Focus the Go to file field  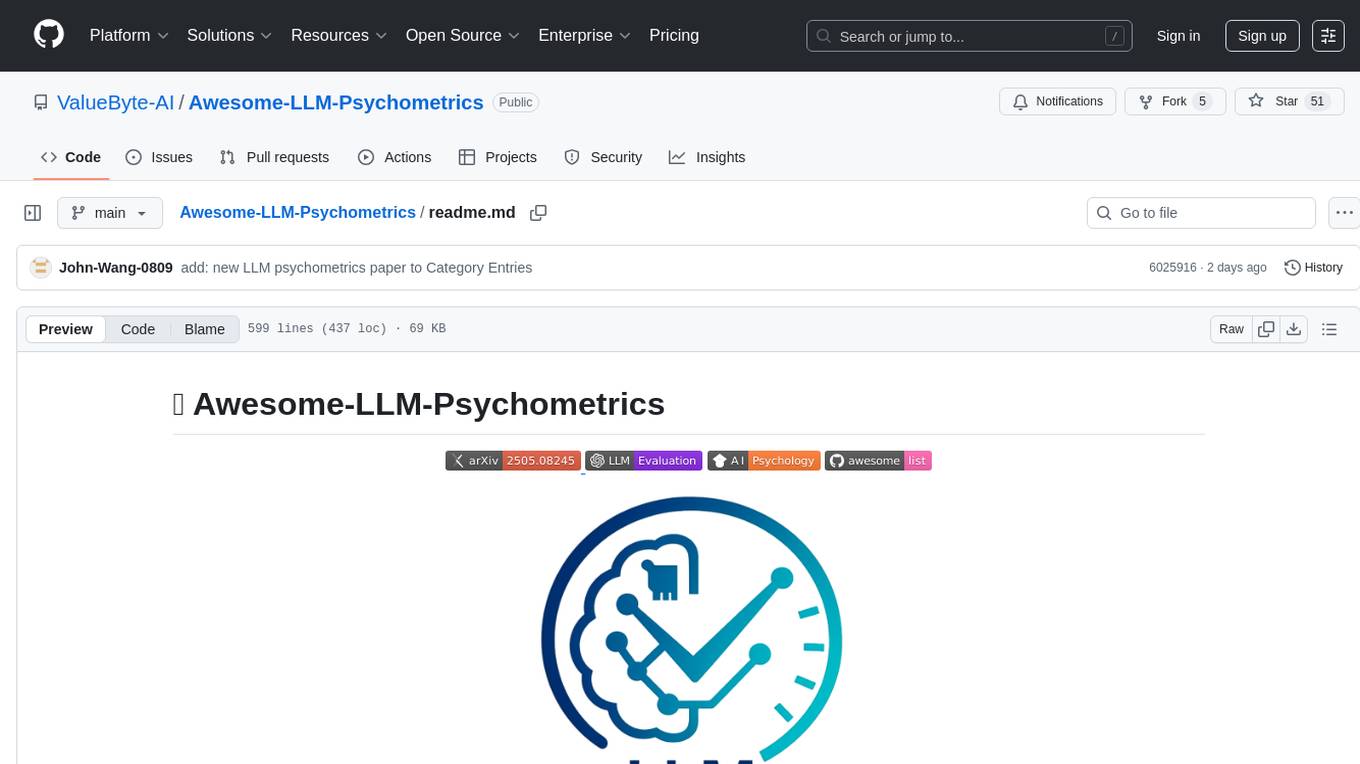click(x=1201, y=213)
